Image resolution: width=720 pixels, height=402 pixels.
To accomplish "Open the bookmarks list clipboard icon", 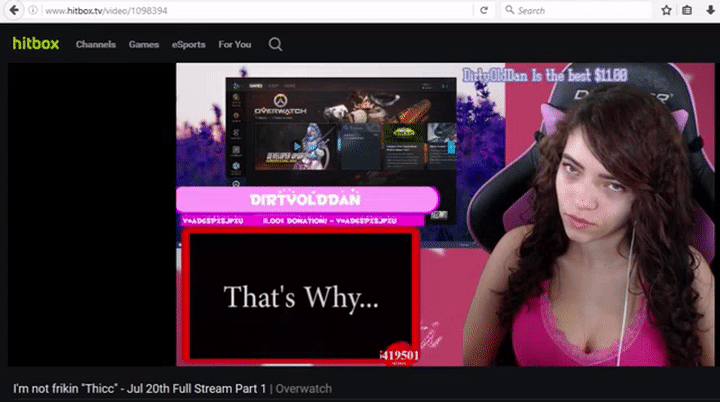I will click(686, 10).
